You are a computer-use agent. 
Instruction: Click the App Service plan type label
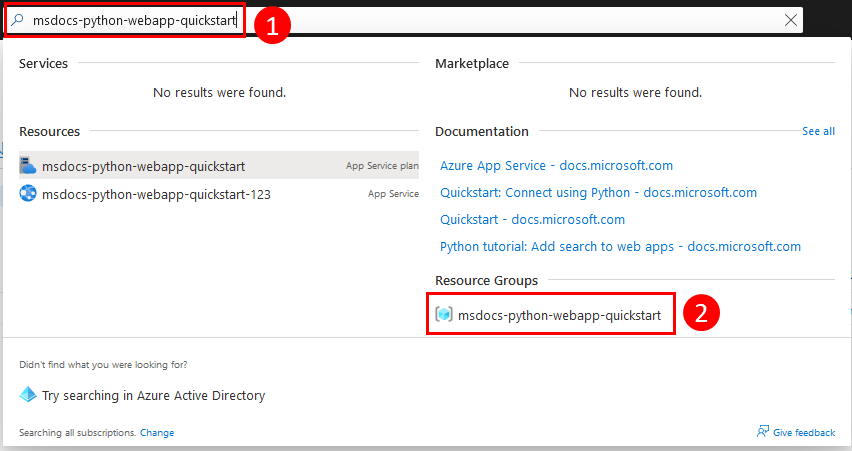(382, 166)
